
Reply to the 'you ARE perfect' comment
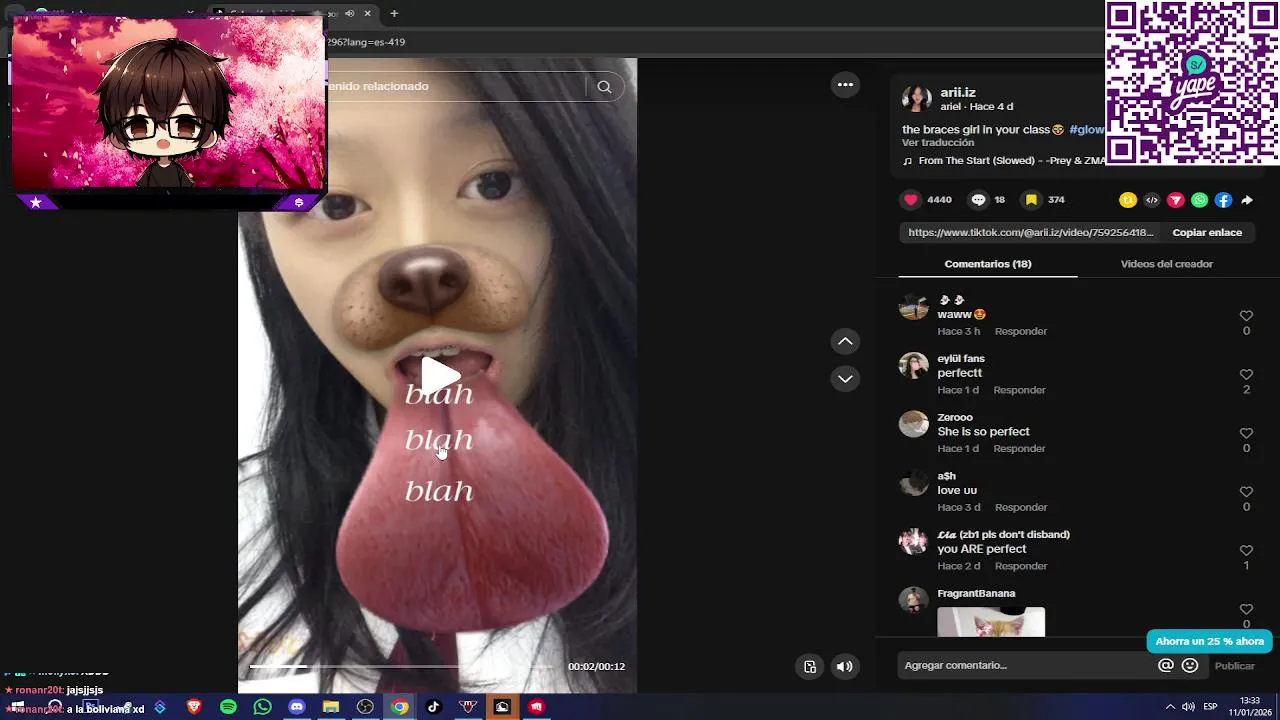tap(1021, 566)
